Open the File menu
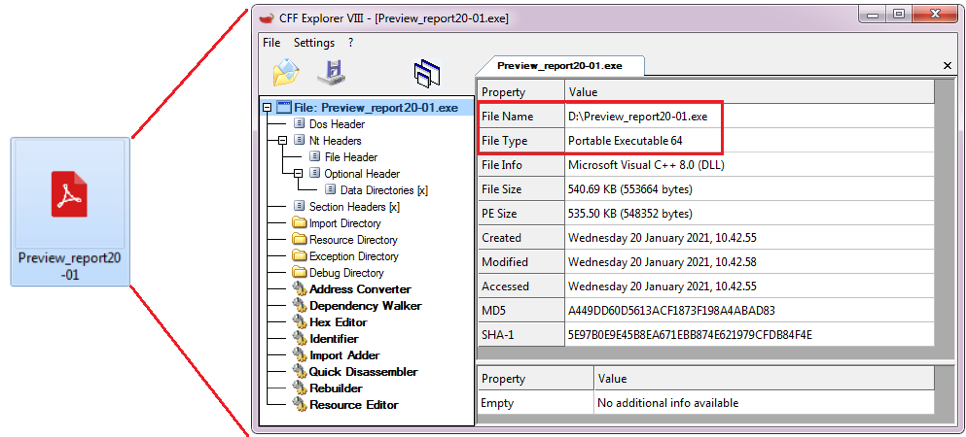 [x=271, y=43]
